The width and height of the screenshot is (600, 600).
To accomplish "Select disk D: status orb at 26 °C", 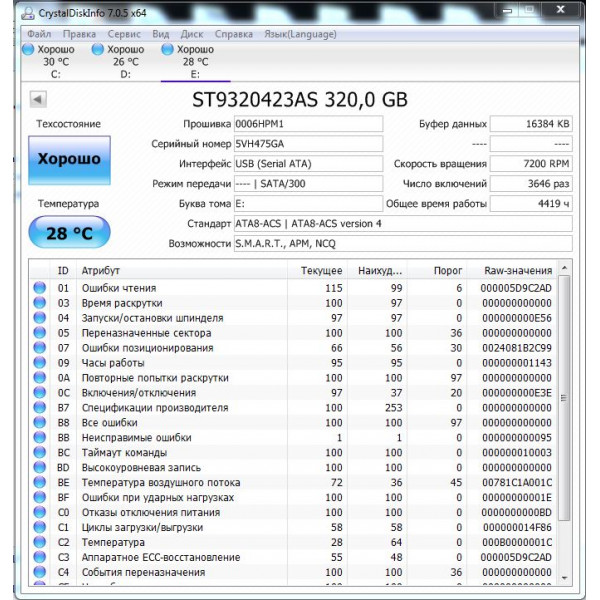I will click(98, 49).
